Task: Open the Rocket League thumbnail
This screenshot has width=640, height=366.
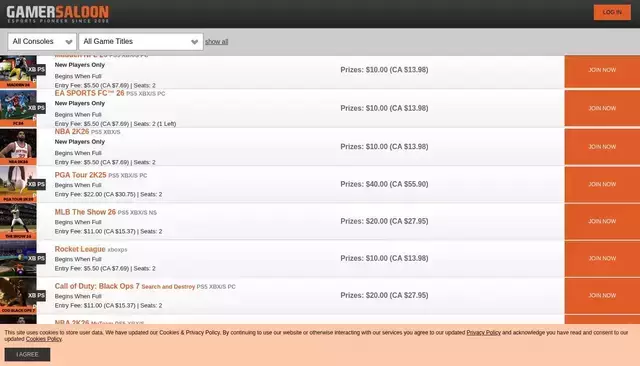Action: (18, 258)
